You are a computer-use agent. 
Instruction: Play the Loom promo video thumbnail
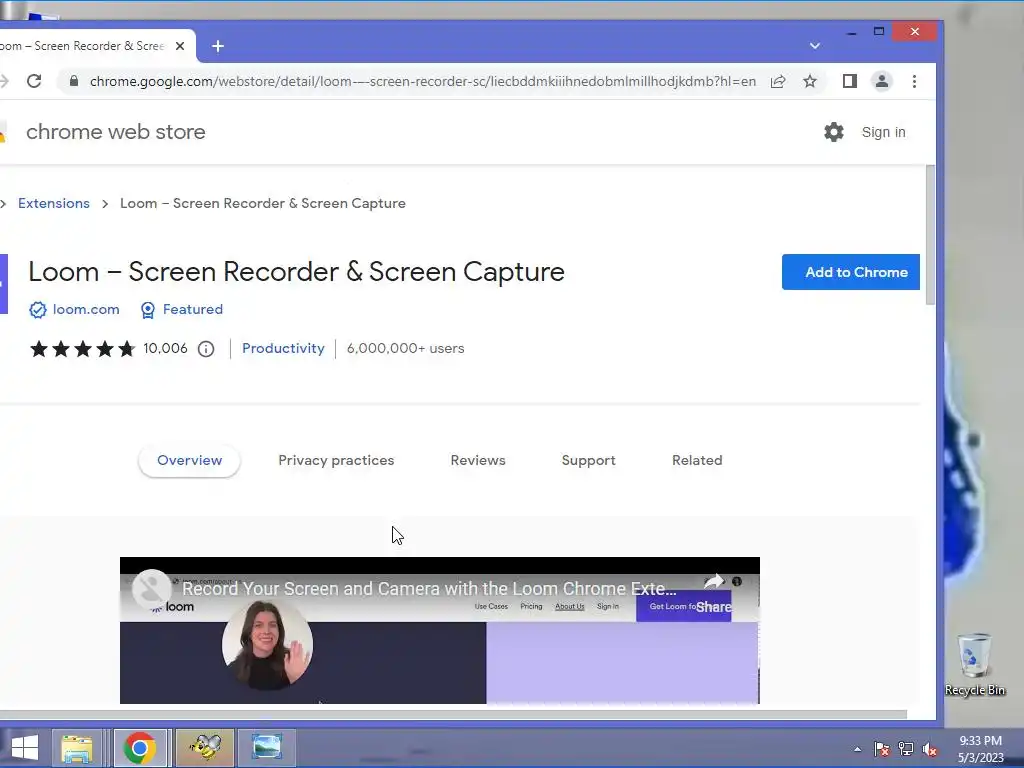pyautogui.click(x=440, y=631)
